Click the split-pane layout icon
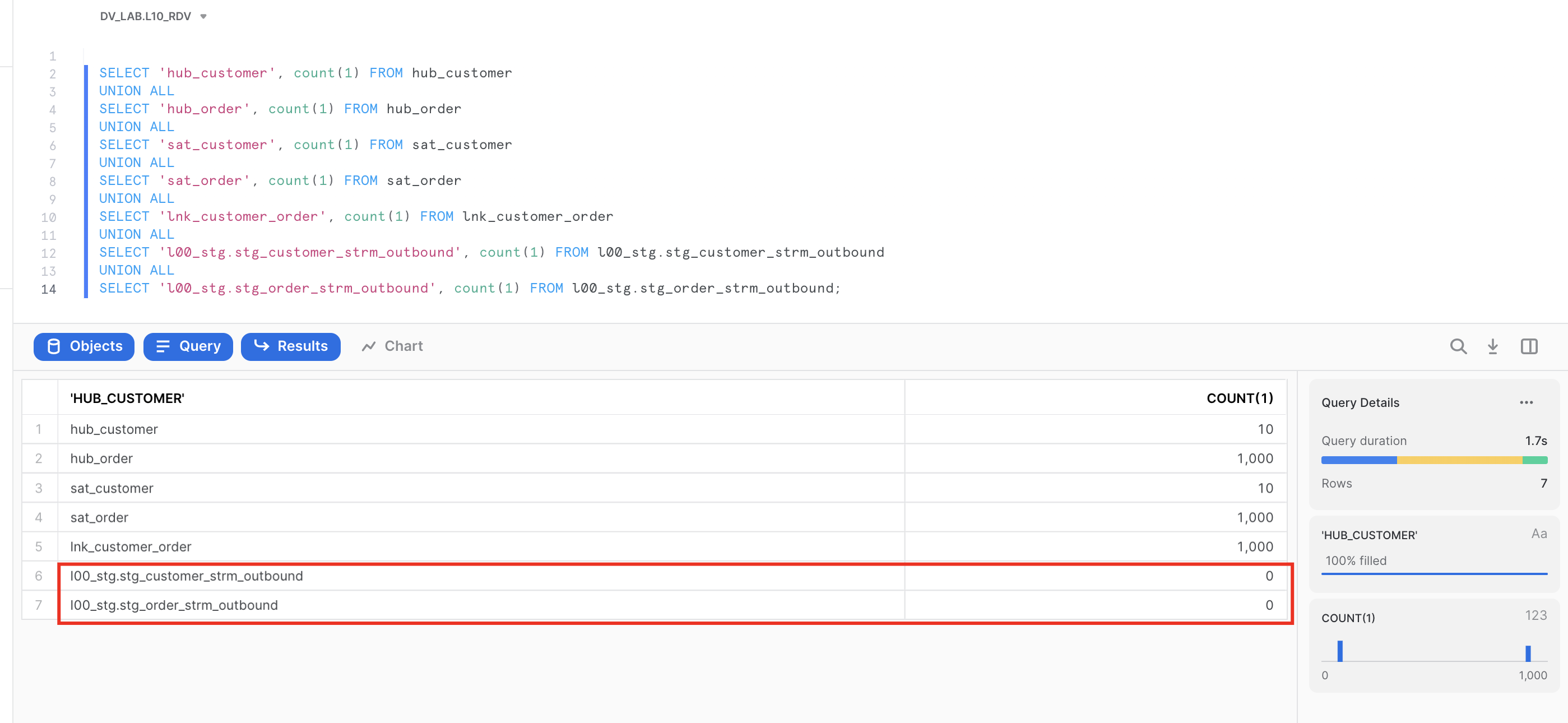Viewport: 1568px width, 723px height. pyautogui.click(x=1529, y=346)
